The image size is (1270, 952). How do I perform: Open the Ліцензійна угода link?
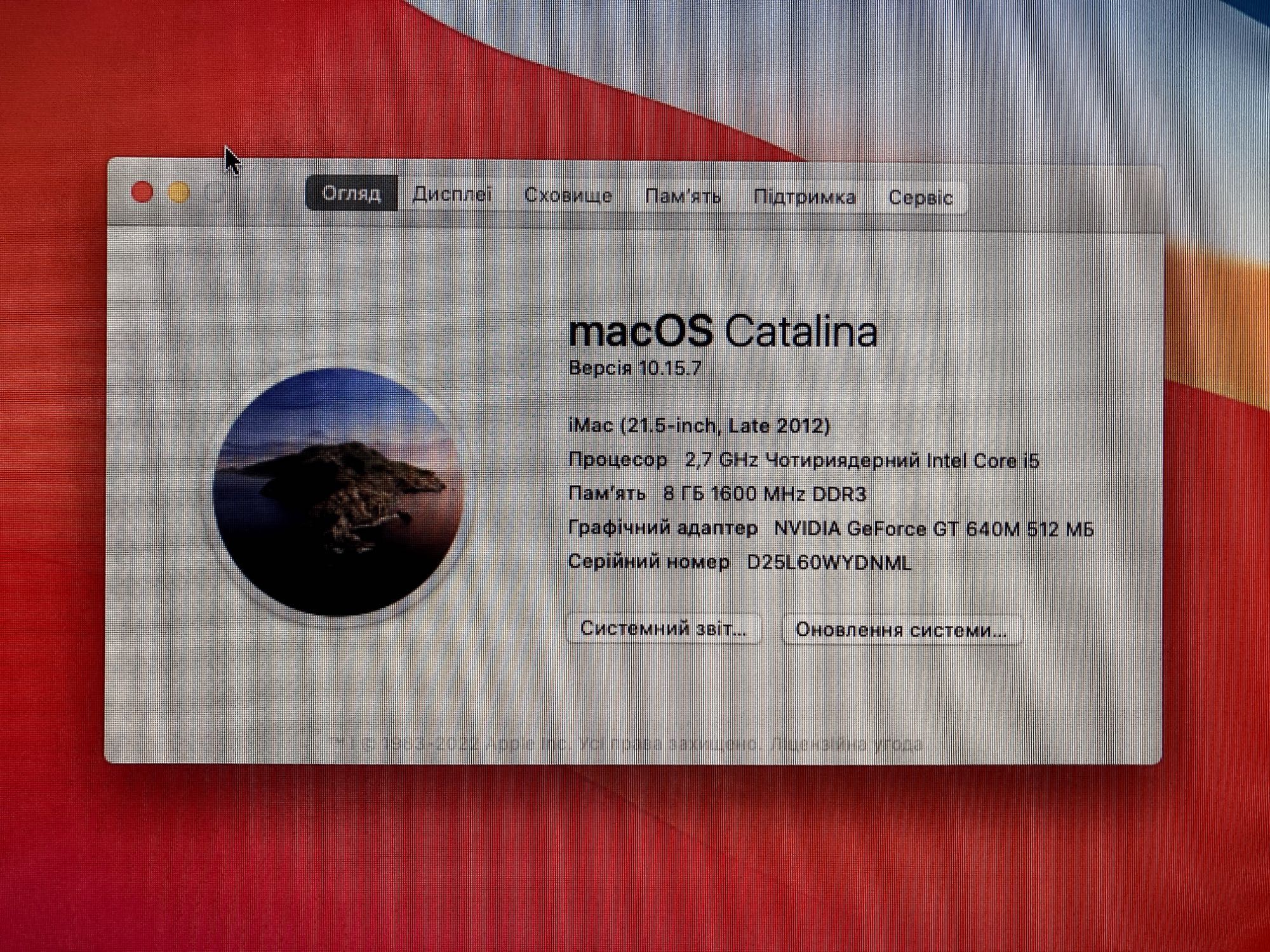tap(846, 744)
